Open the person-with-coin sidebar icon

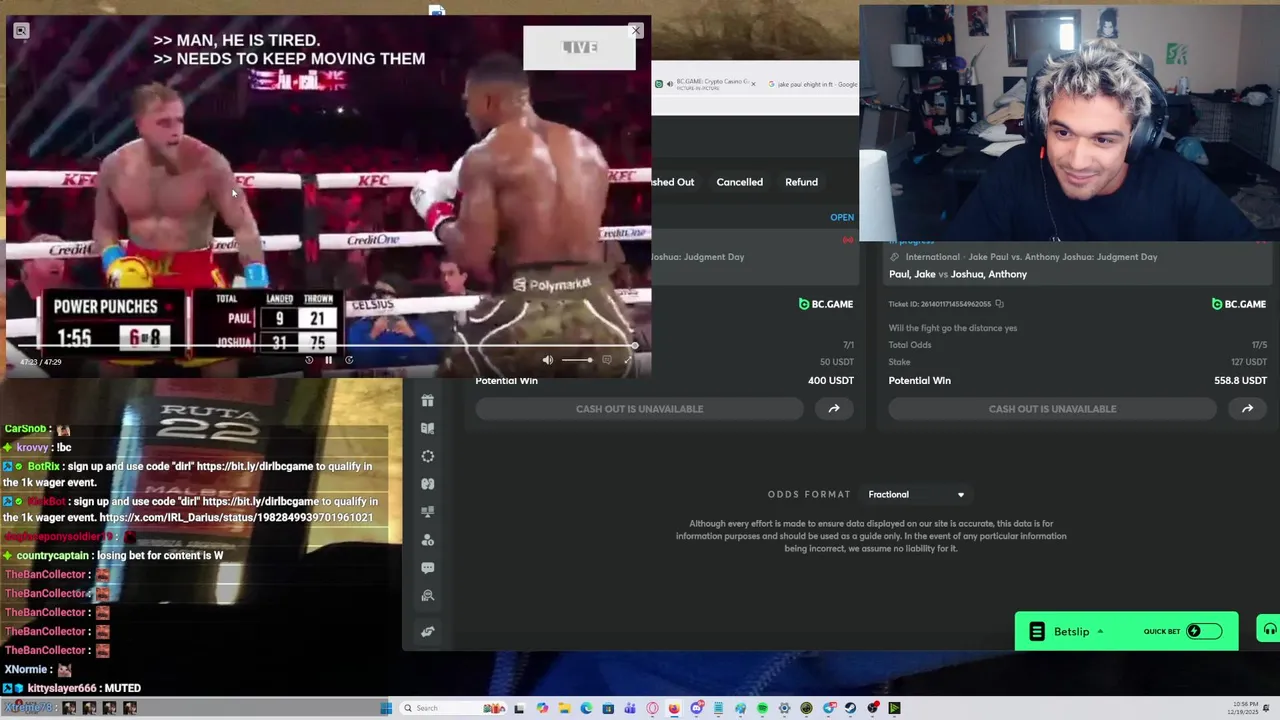point(428,540)
